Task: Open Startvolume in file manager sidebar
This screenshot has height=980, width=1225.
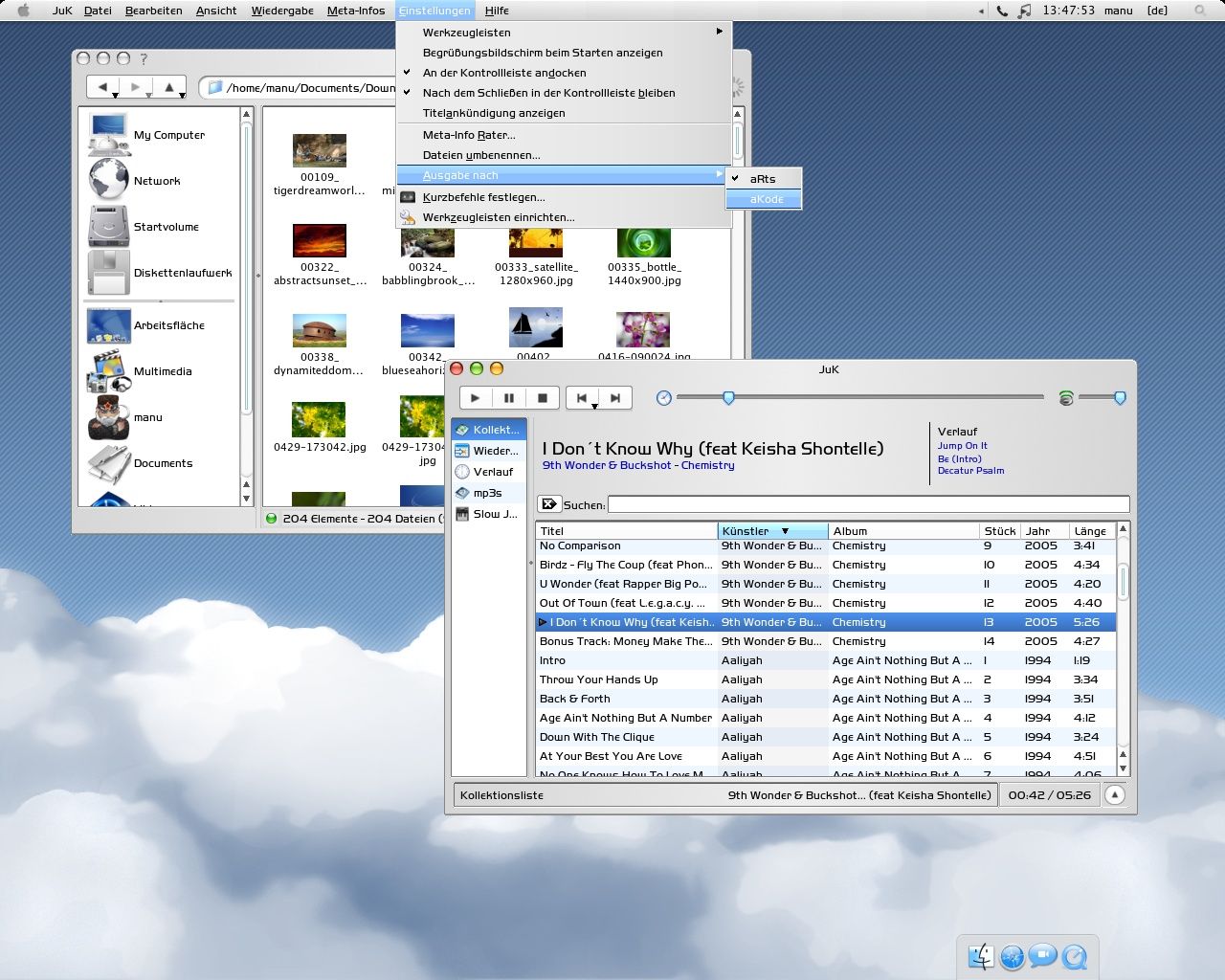Action: tap(145, 226)
